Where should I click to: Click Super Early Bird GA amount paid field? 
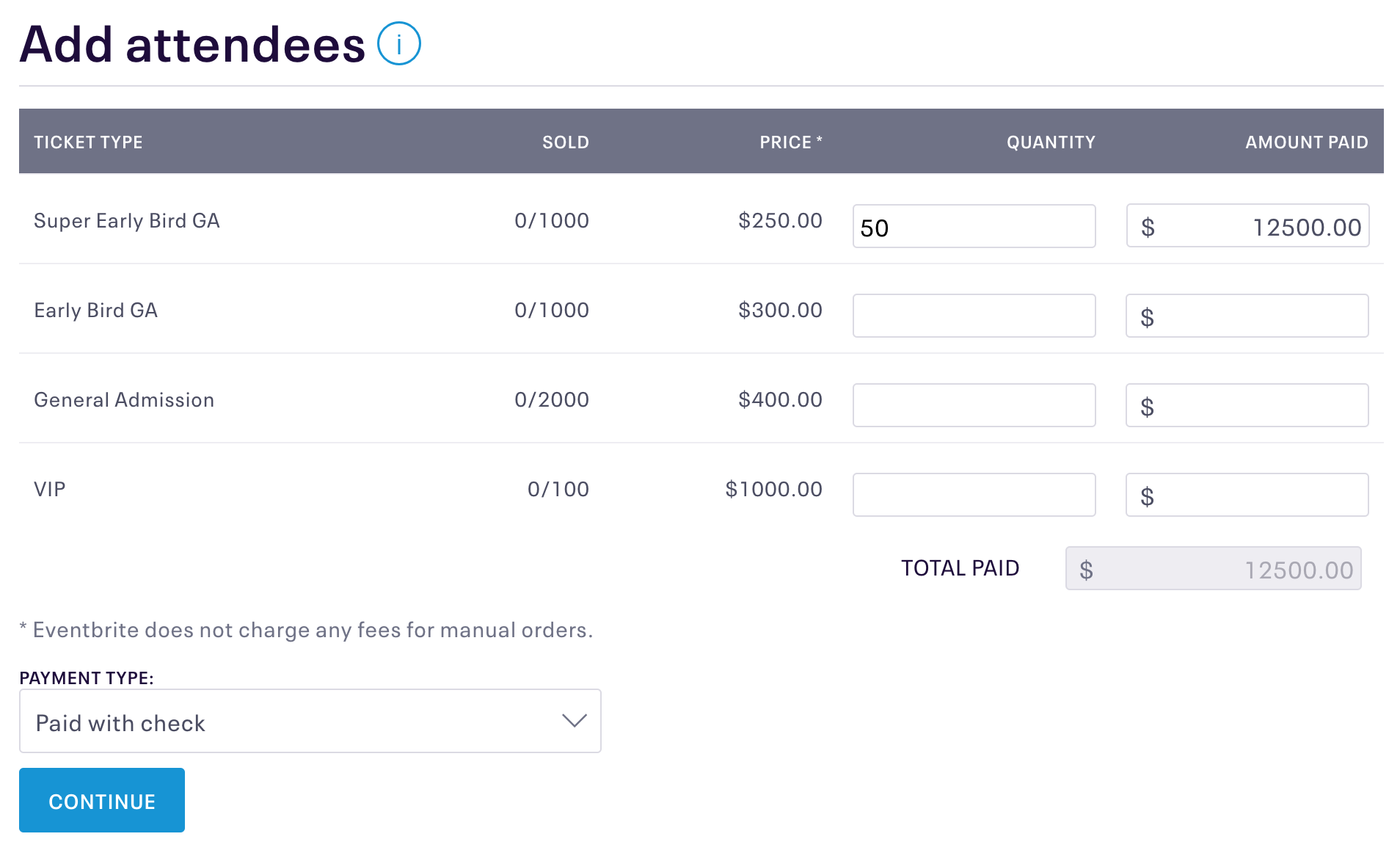(x=1247, y=225)
